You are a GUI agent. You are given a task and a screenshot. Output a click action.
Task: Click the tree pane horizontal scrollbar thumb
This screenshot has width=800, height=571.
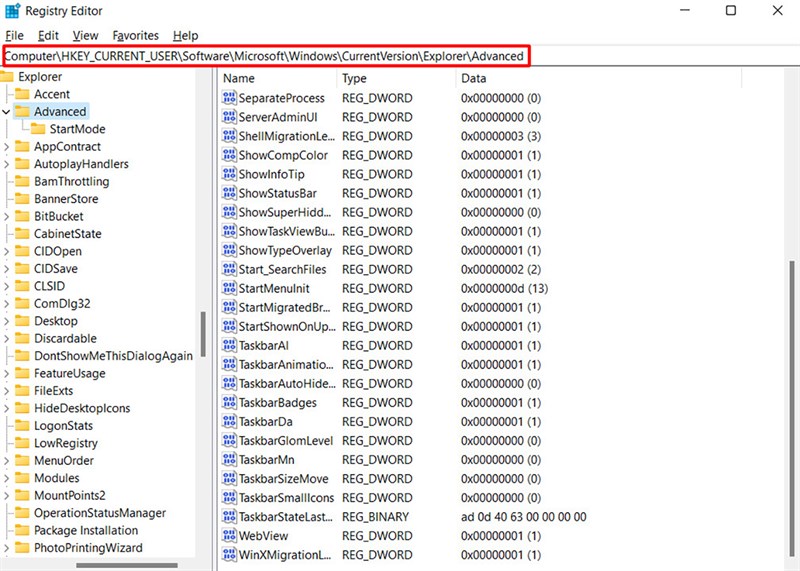[x=127, y=565]
